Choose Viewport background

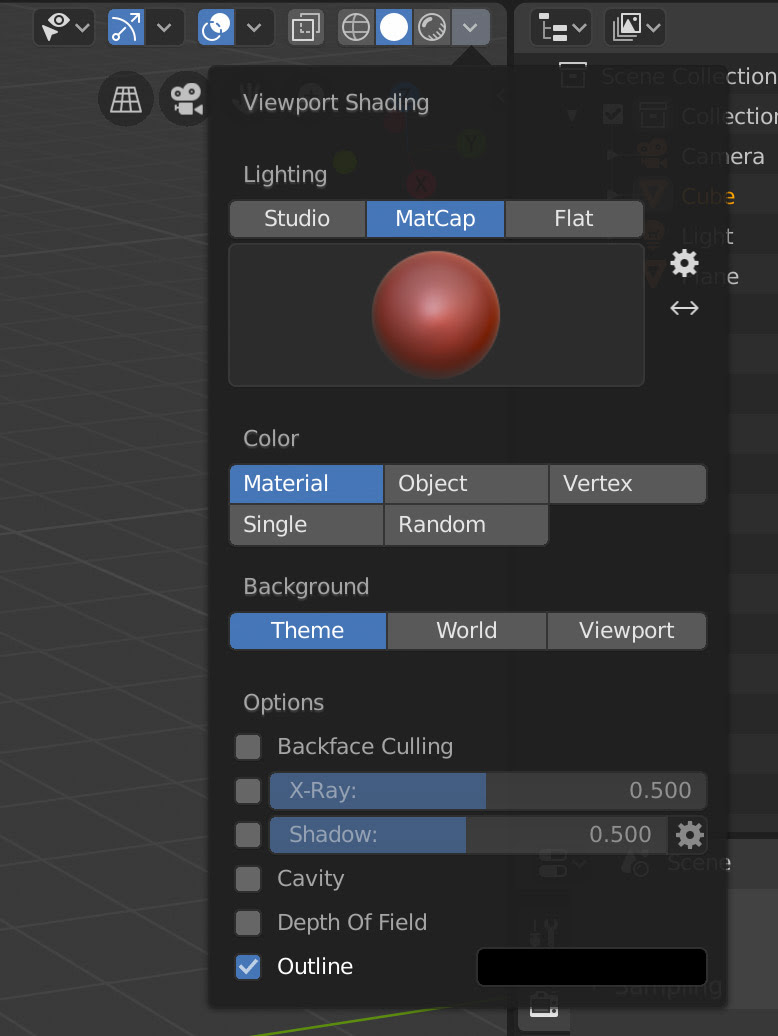[x=627, y=630]
